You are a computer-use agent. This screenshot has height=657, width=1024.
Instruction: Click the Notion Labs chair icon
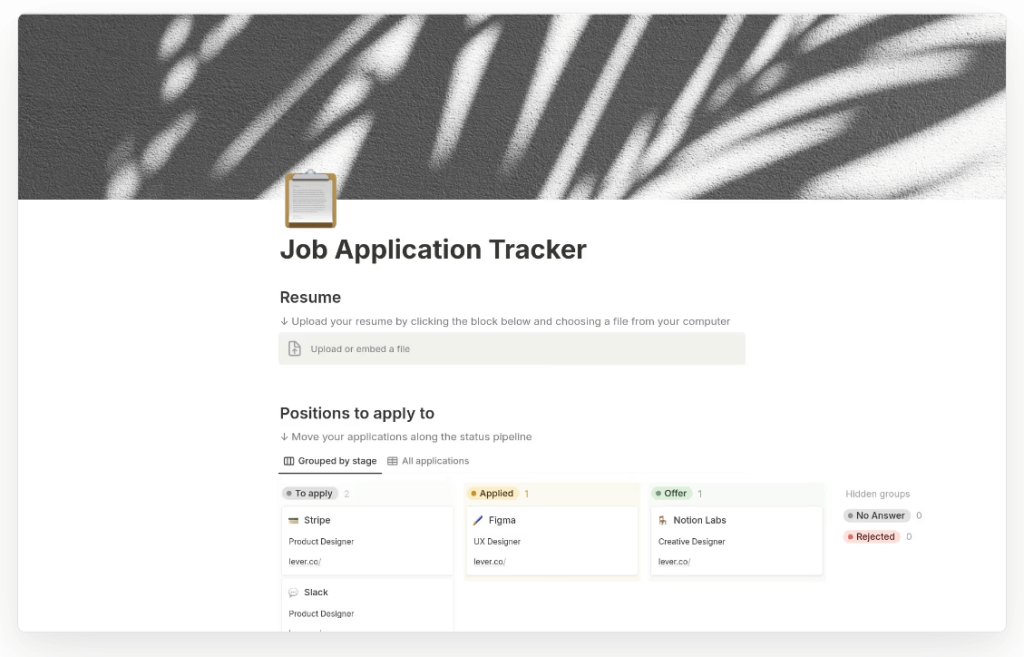click(663, 521)
